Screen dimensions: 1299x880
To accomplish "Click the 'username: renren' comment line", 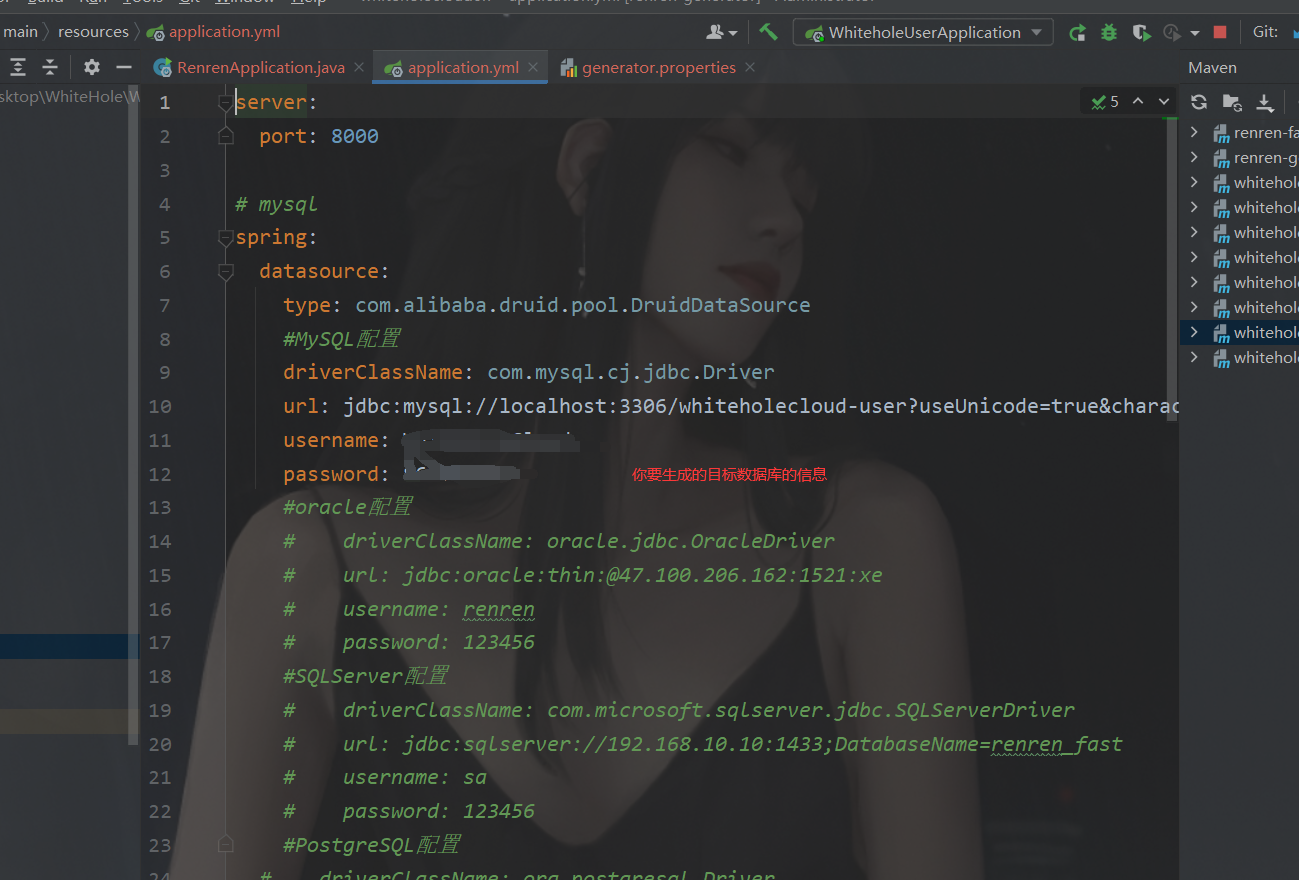I will pyautogui.click(x=409, y=609).
